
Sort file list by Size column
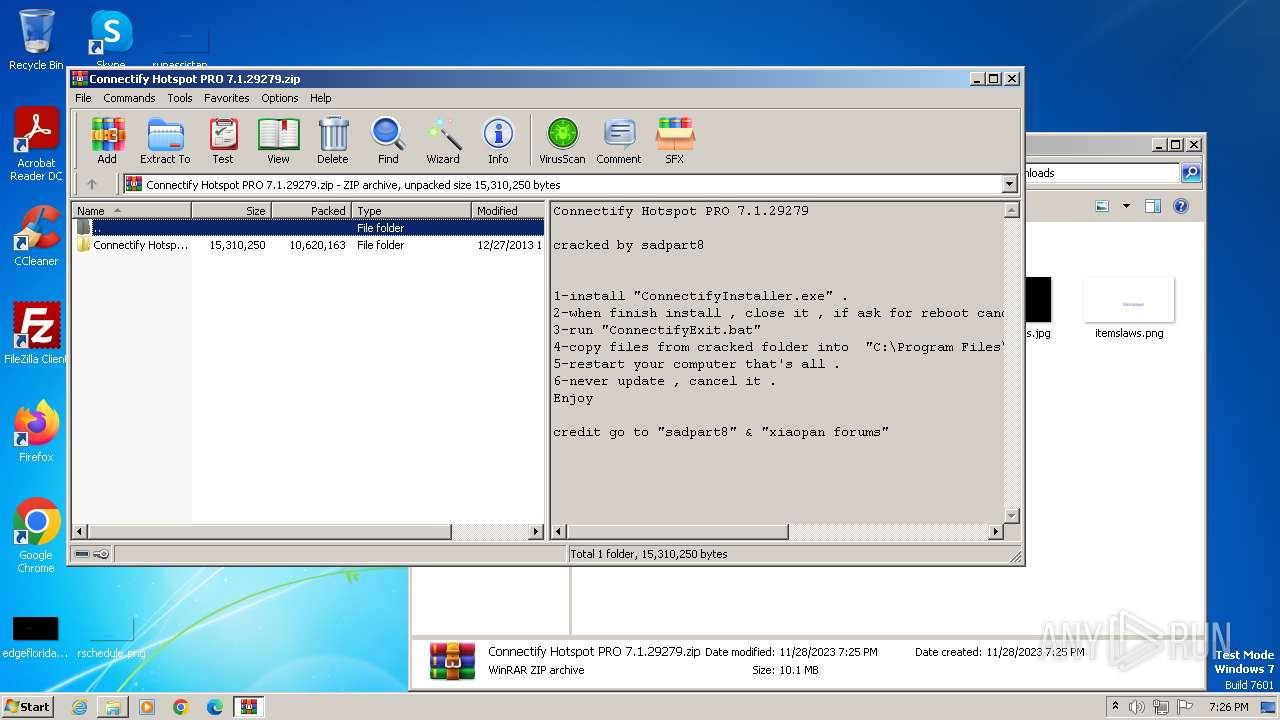pos(231,210)
